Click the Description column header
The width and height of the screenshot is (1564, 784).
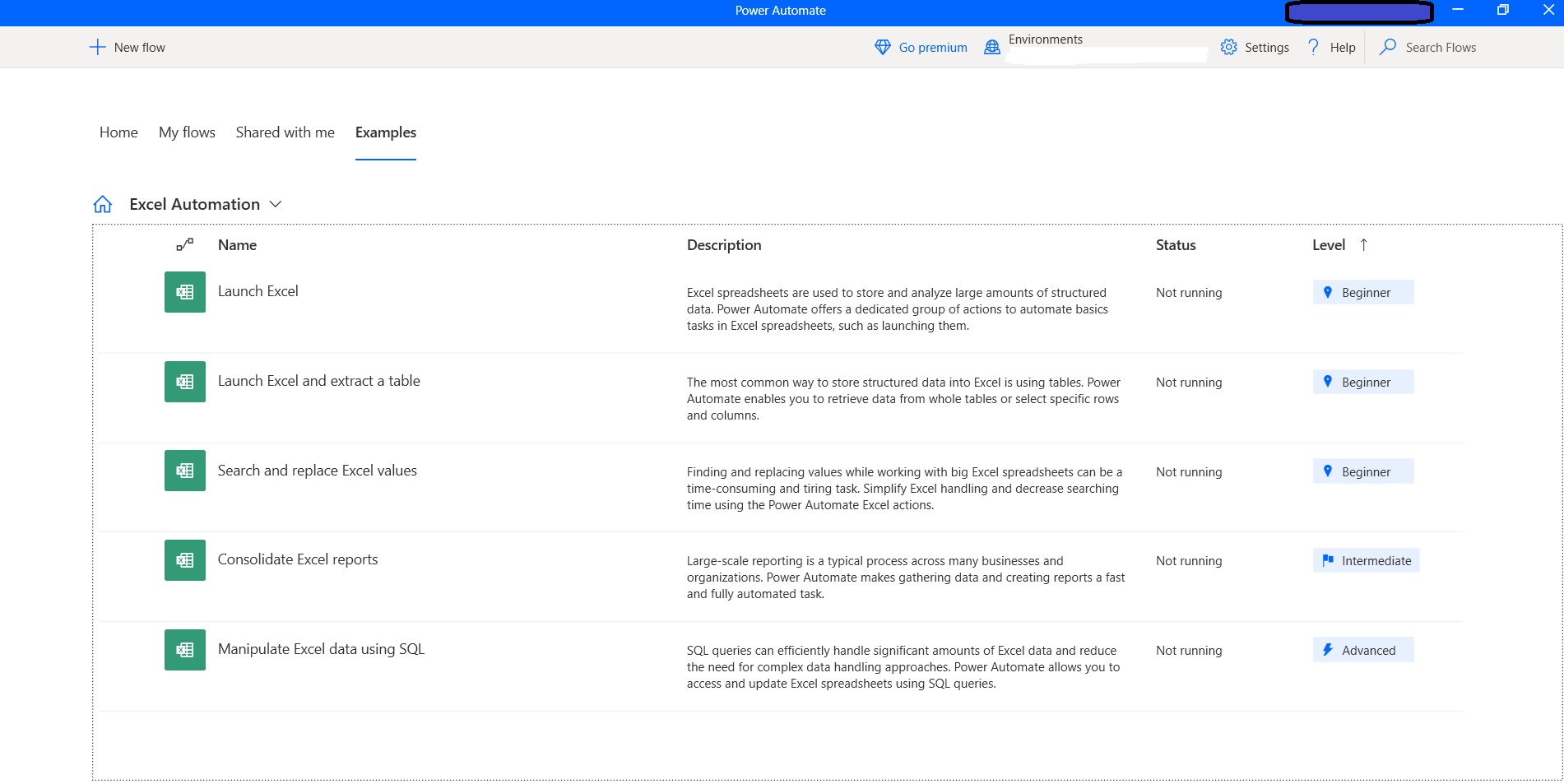coord(724,245)
